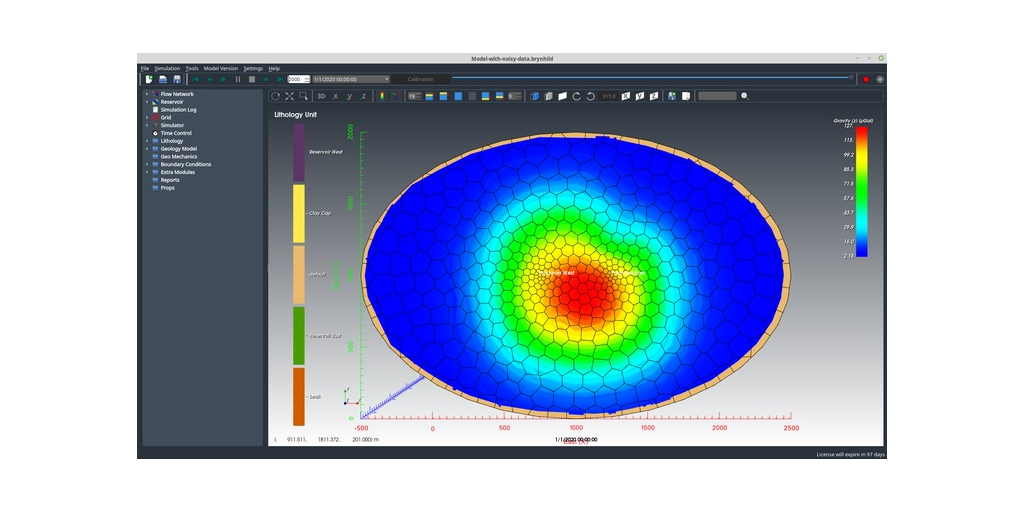Expand the Boundary Conditions tree node
This screenshot has height=512, width=1024.
point(147,164)
